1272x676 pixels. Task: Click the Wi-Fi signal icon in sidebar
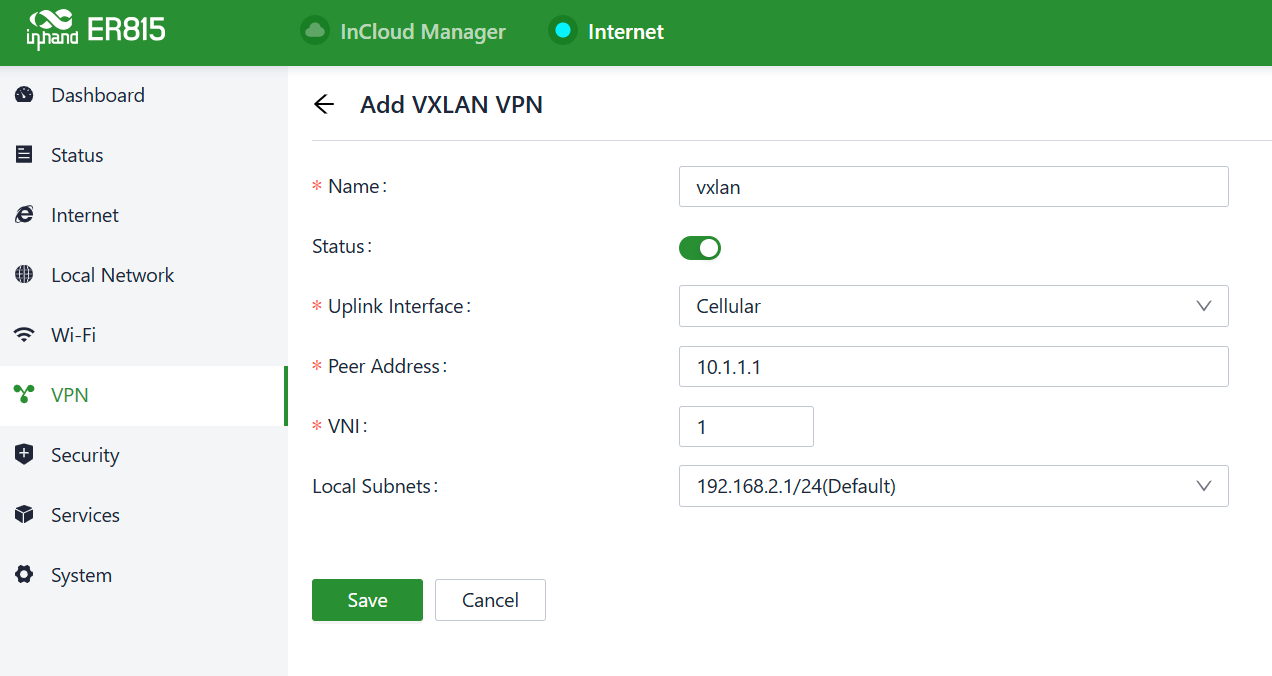tap(25, 335)
